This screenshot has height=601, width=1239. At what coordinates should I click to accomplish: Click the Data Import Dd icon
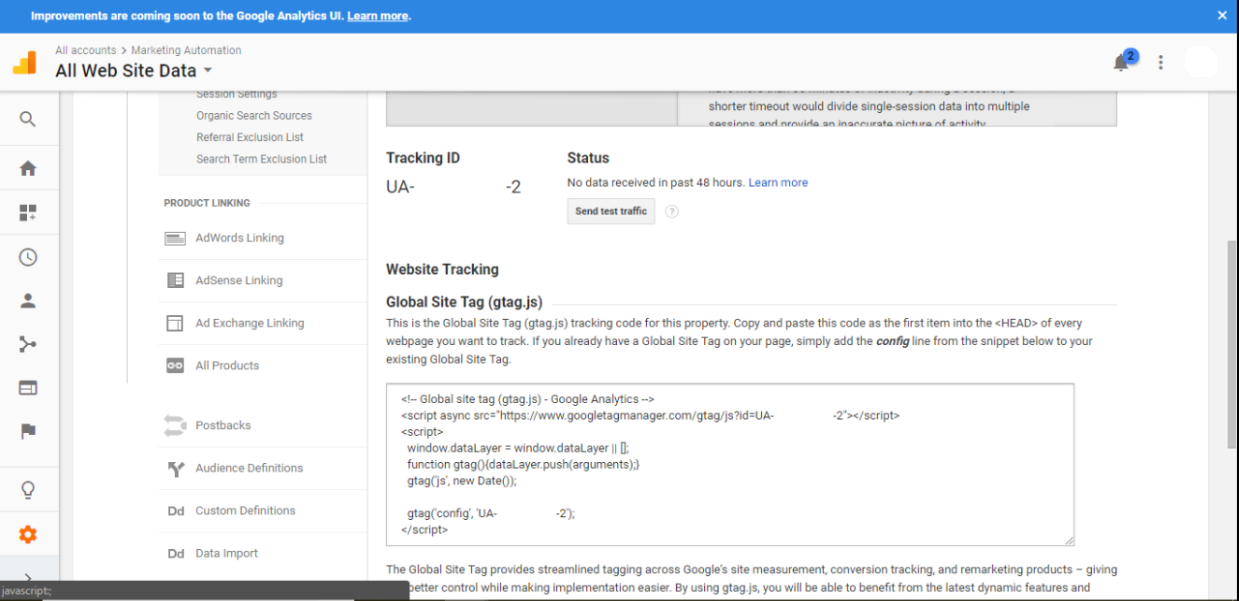pos(176,554)
